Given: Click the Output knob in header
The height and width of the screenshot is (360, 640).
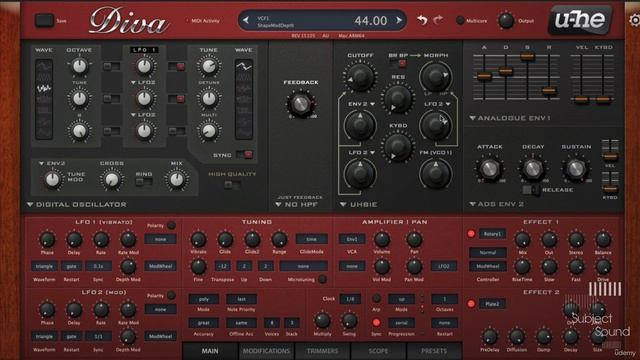Looking at the screenshot, I should [x=506, y=20].
